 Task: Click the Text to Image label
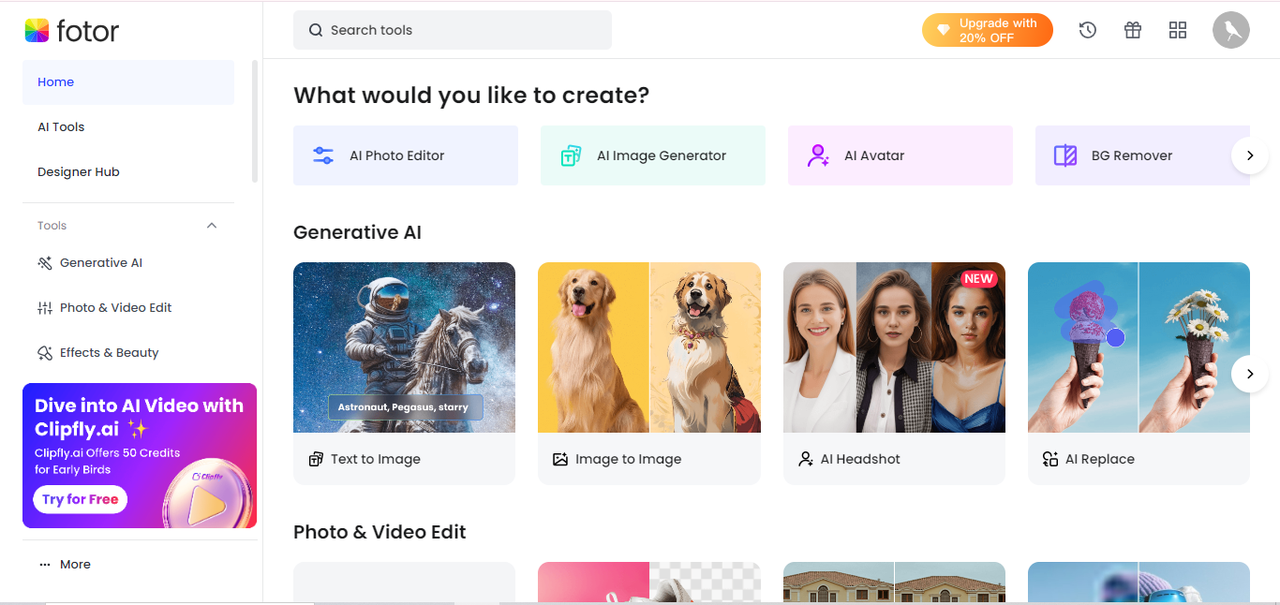click(x=376, y=459)
